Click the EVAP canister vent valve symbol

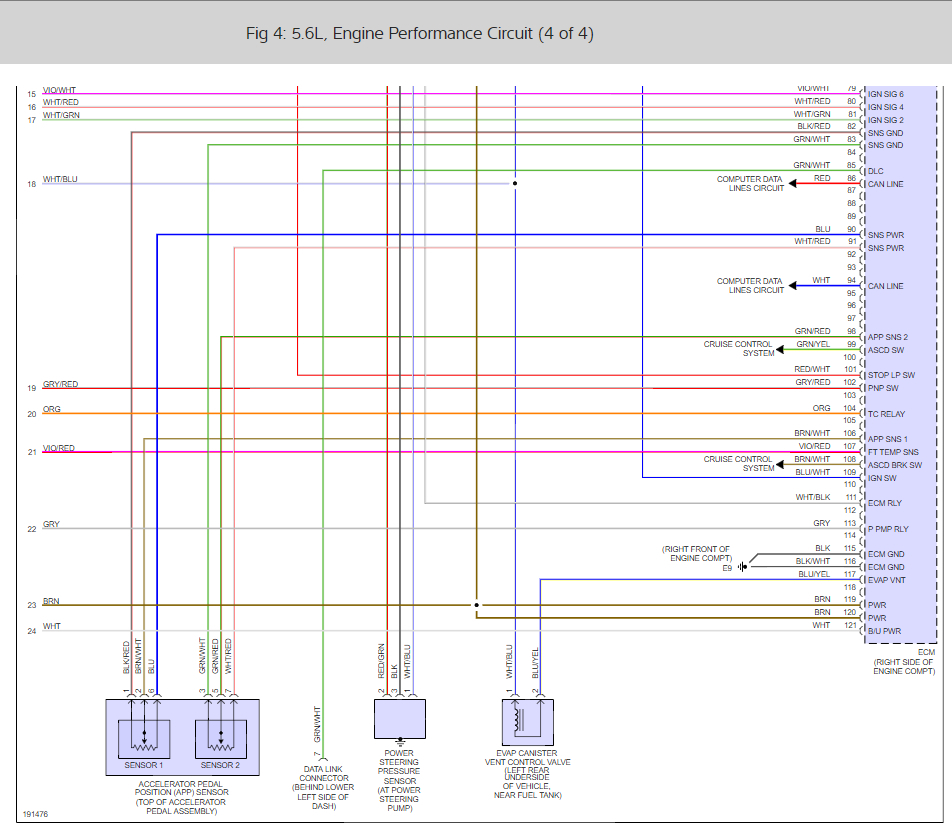(528, 722)
